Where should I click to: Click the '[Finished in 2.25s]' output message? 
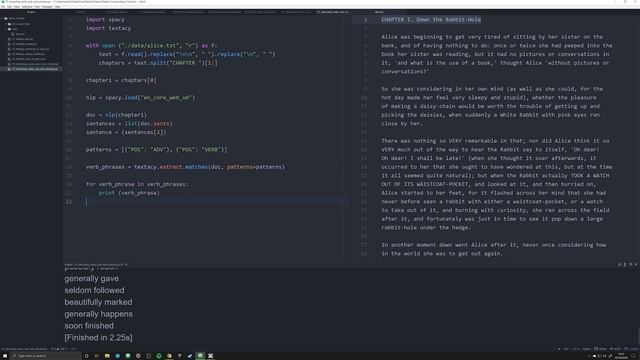(98, 338)
